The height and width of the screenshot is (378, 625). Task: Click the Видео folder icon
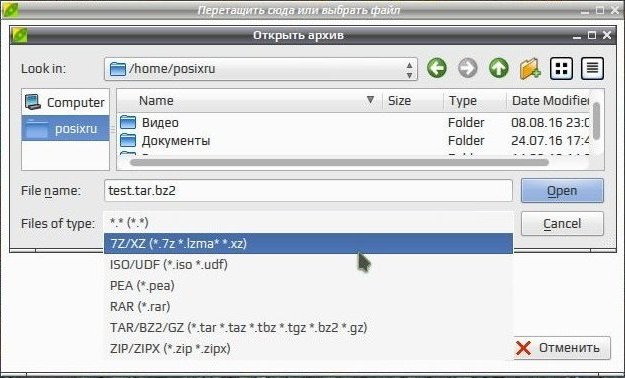(x=128, y=122)
